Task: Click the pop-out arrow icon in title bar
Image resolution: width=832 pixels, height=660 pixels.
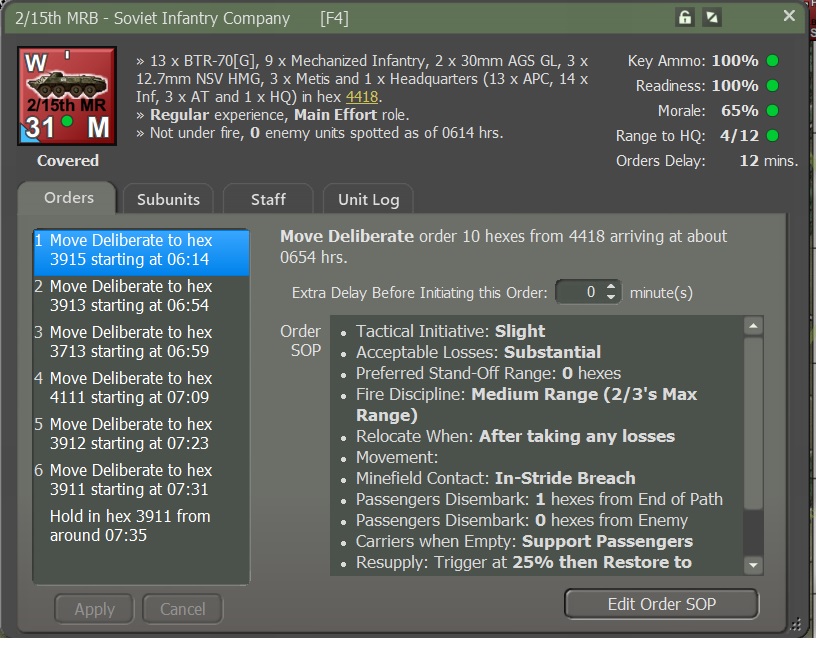Action: click(x=712, y=18)
